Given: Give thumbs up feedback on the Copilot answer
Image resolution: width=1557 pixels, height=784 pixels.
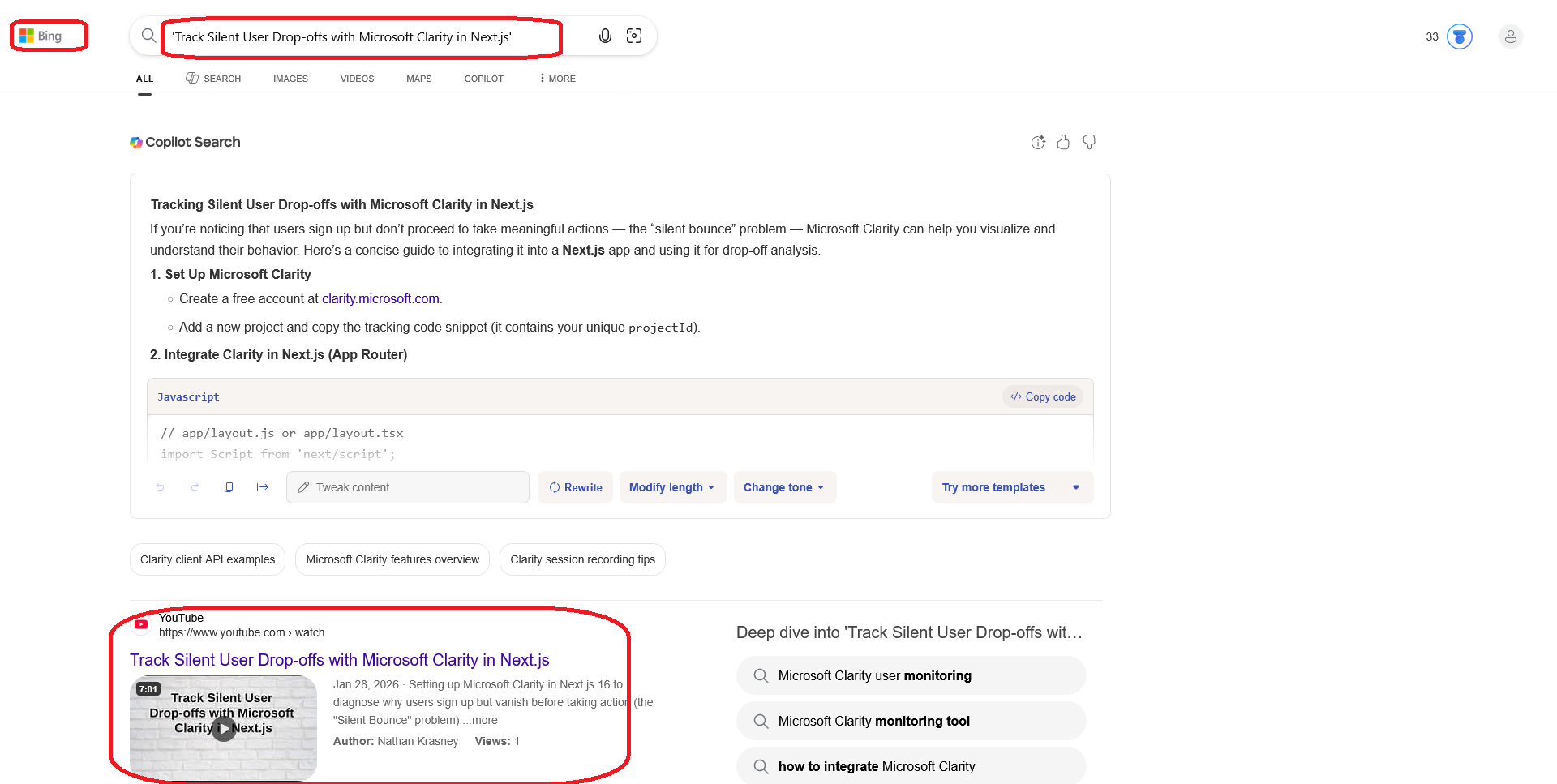Looking at the screenshot, I should coord(1063,142).
